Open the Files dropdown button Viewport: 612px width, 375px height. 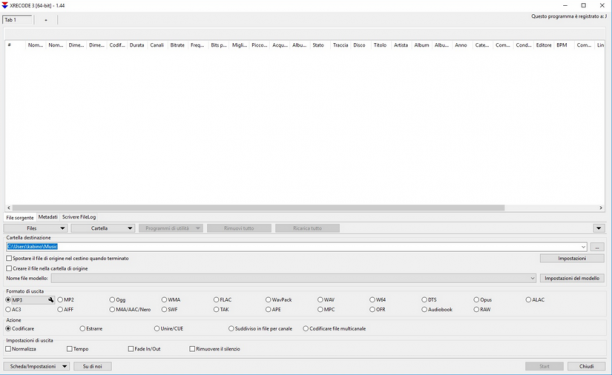tap(36, 228)
